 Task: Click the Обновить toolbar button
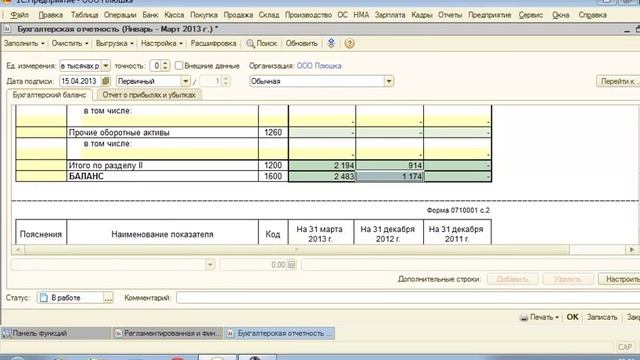(301, 43)
